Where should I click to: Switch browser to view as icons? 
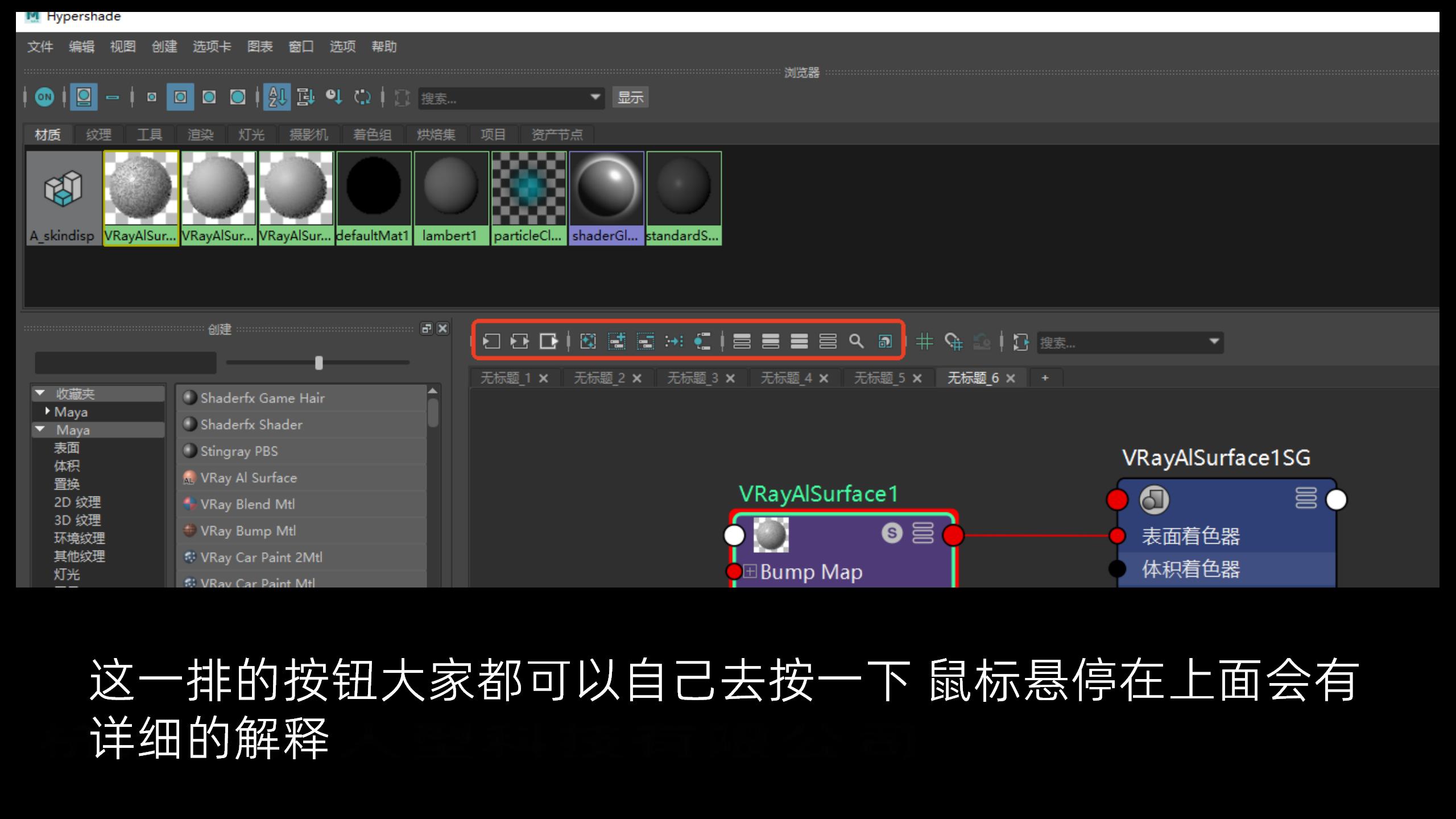coord(84,97)
